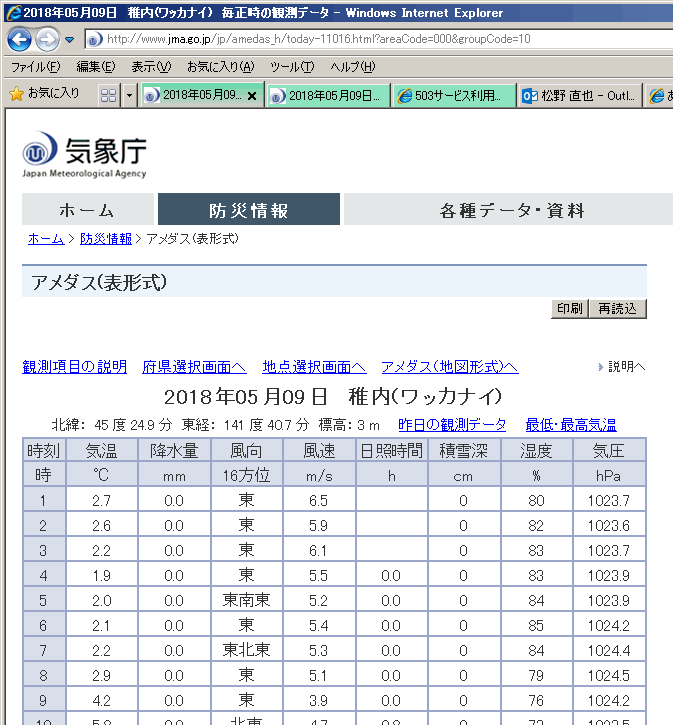Open the ヘルプ(H) menu

353,67
